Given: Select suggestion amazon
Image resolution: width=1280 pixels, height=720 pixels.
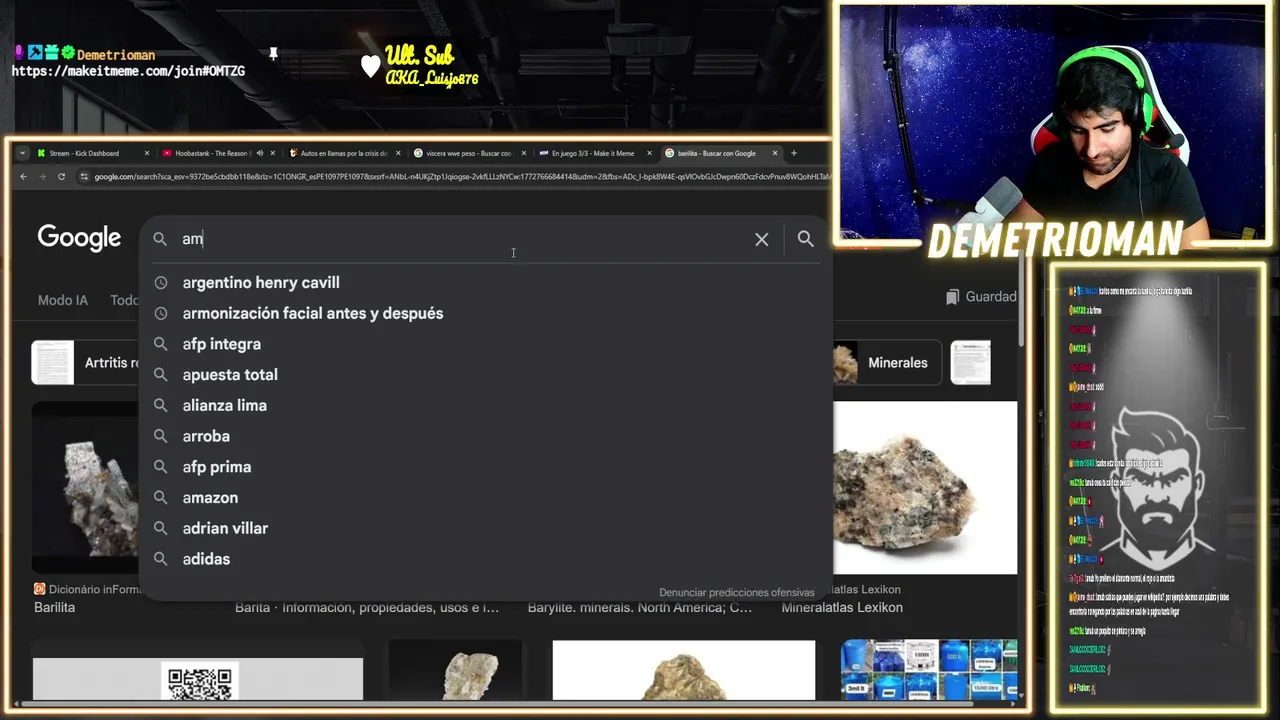Looking at the screenshot, I should tap(210, 497).
